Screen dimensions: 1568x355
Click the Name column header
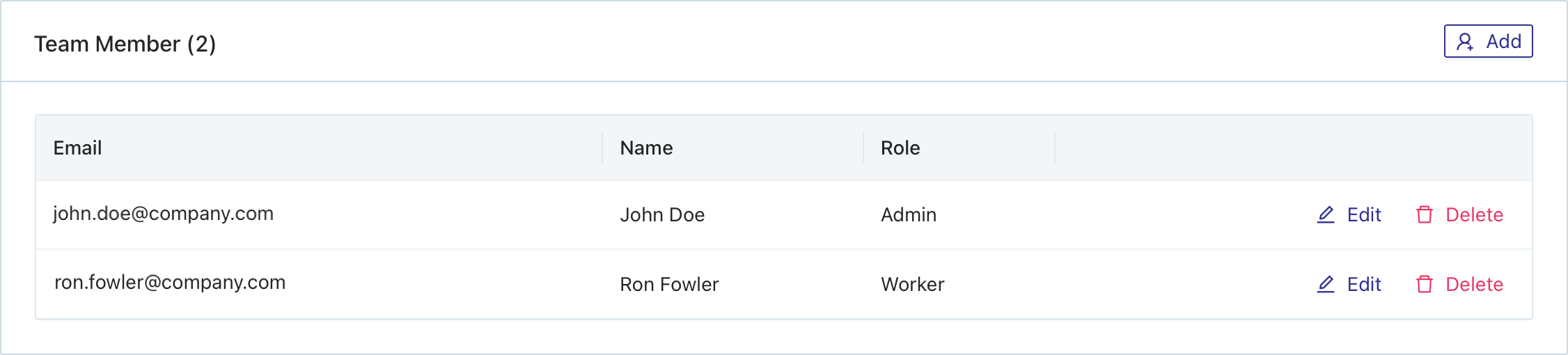(646, 148)
